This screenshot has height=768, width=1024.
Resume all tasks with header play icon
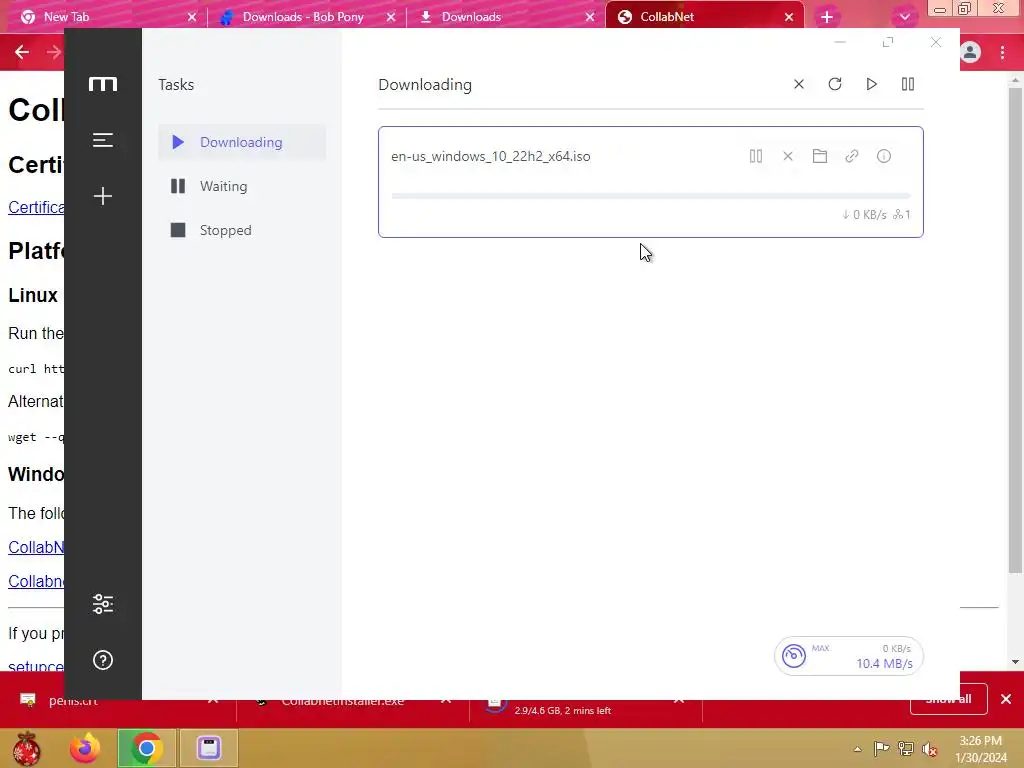pos(871,84)
